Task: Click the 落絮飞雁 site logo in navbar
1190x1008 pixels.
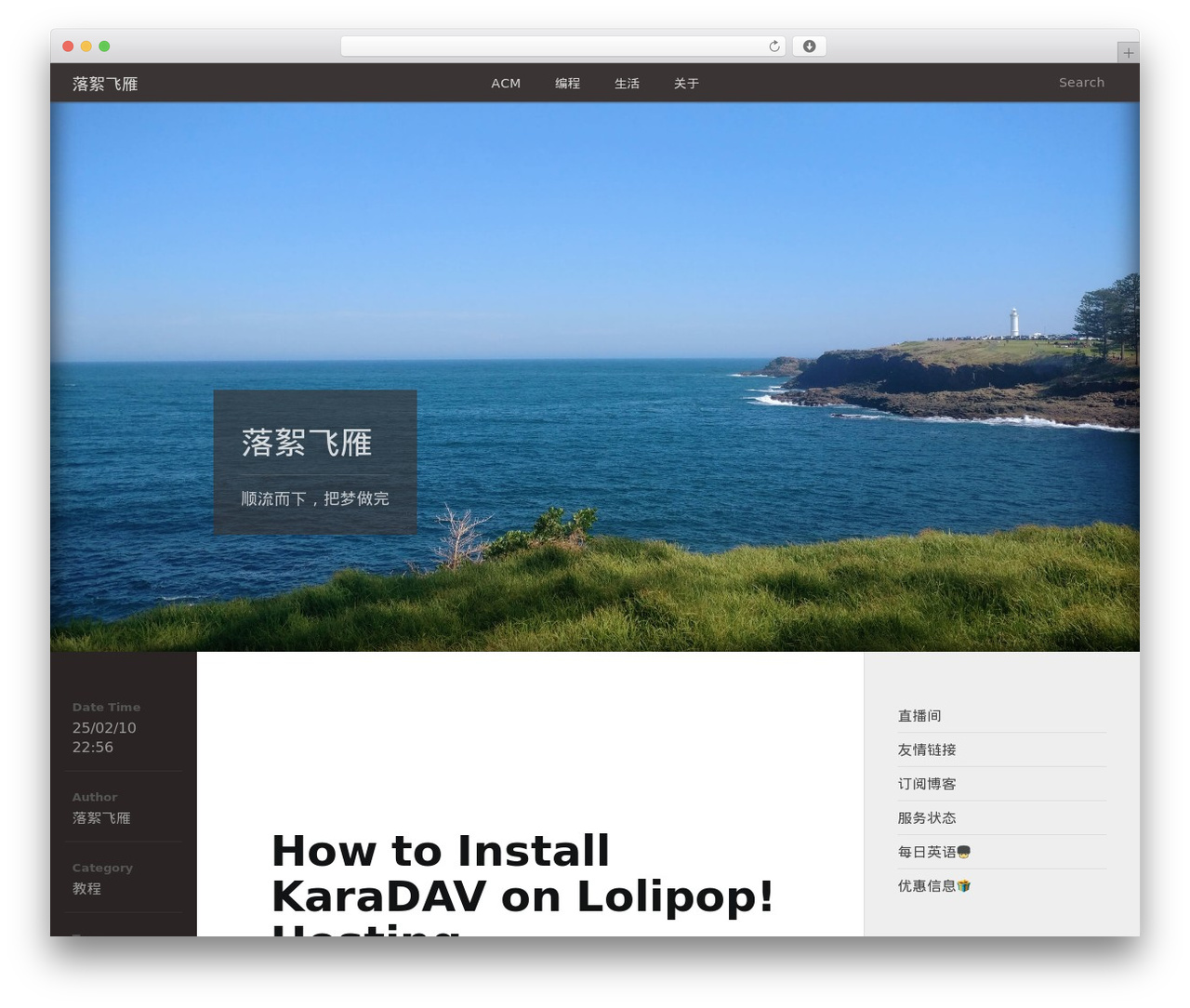Action: click(105, 84)
